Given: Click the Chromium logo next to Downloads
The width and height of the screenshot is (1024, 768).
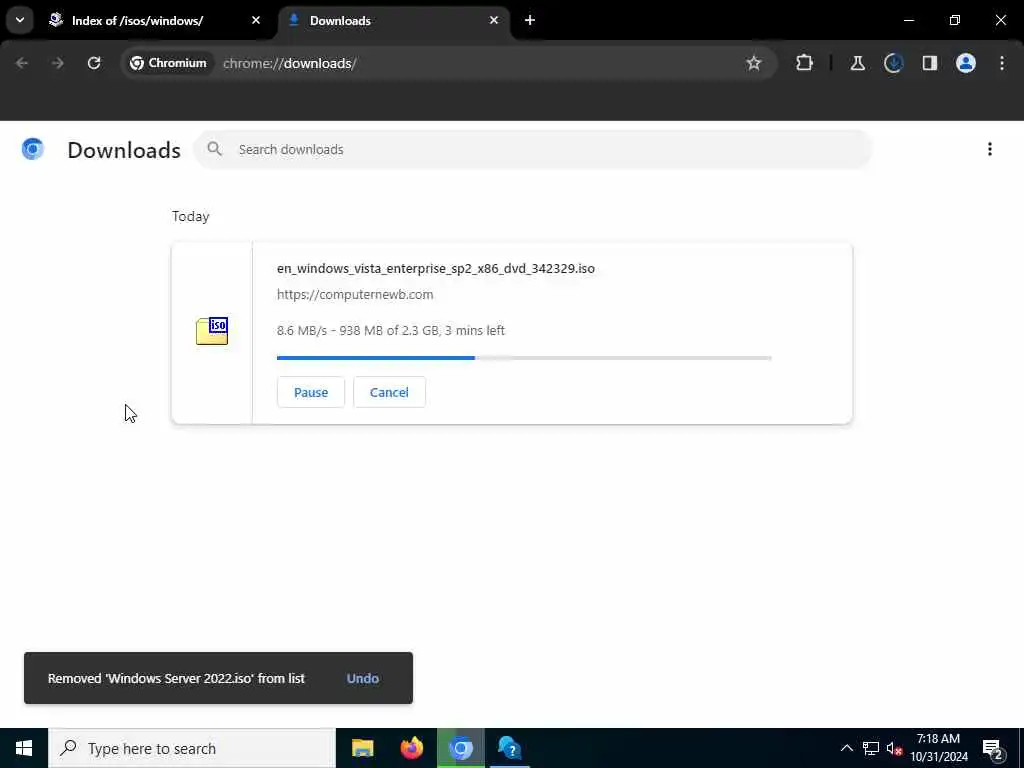Looking at the screenshot, I should (33, 149).
